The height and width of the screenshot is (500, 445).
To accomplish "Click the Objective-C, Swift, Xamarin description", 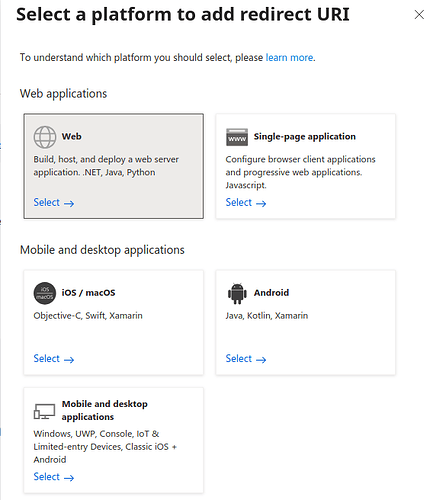I will tap(88, 316).
